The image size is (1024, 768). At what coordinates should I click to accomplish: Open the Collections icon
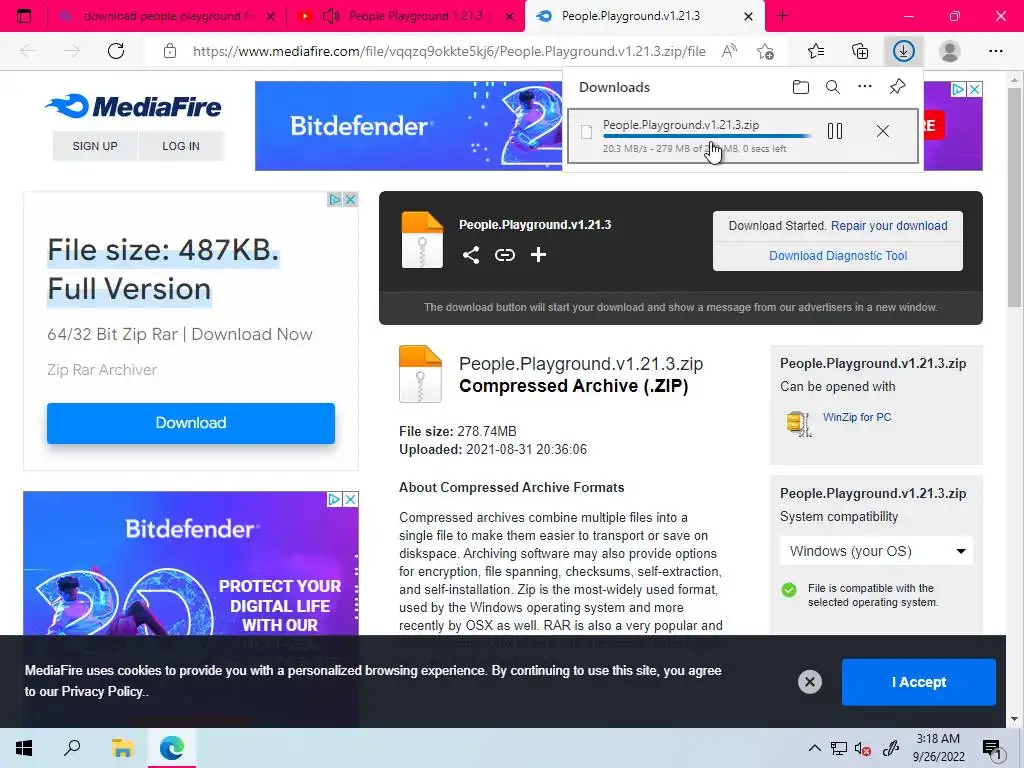point(860,51)
